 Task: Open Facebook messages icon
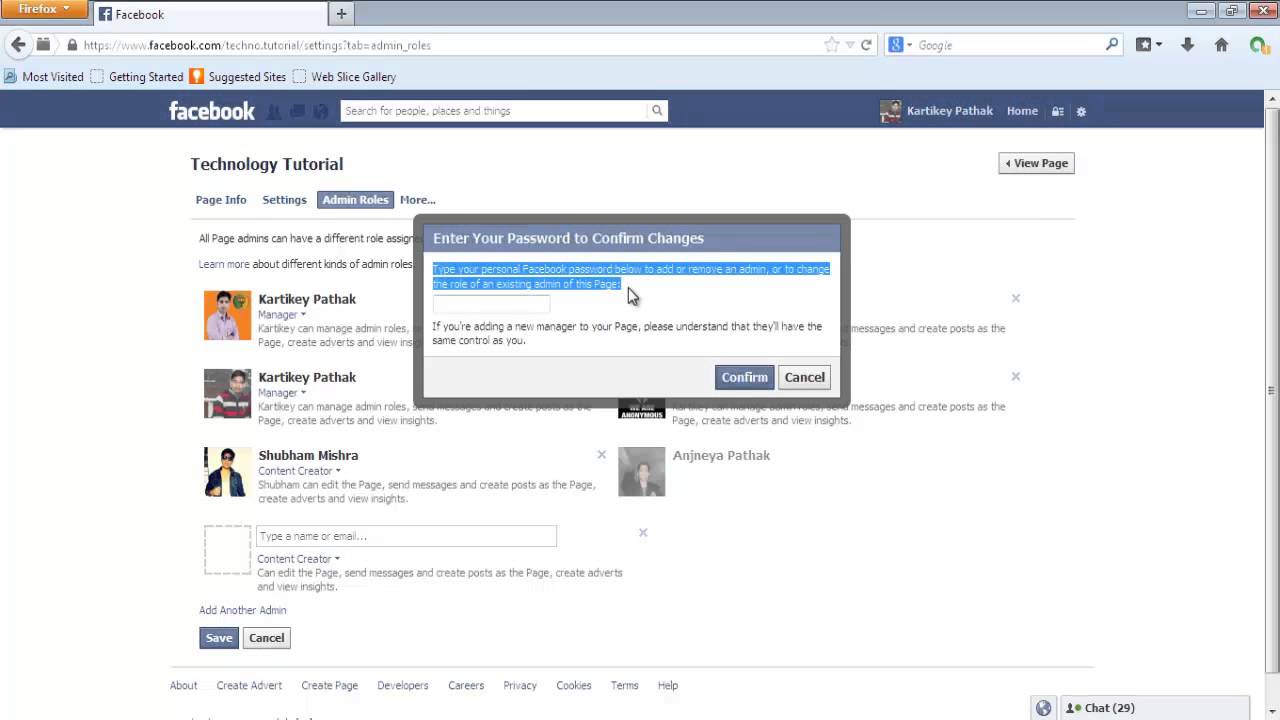point(297,111)
